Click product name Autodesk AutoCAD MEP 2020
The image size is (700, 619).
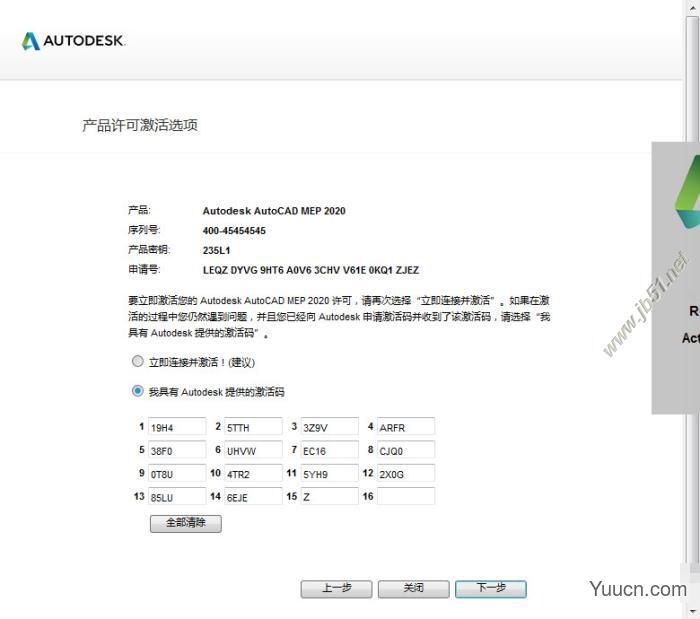click(x=274, y=211)
